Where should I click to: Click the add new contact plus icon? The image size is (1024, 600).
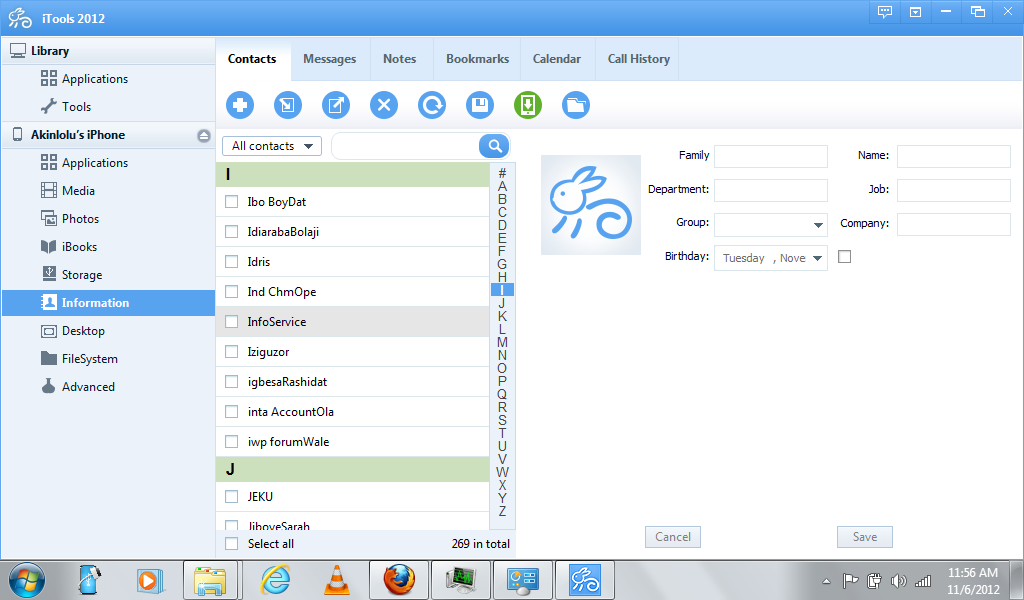click(x=240, y=105)
